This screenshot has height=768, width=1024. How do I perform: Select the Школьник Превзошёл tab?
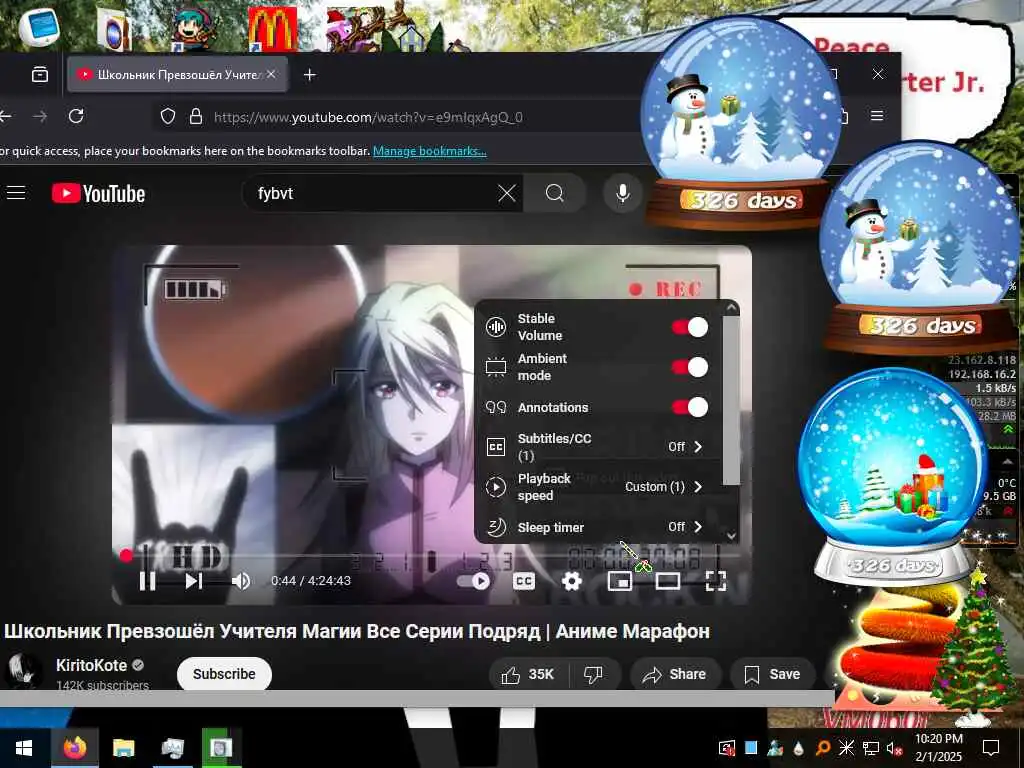click(x=177, y=74)
